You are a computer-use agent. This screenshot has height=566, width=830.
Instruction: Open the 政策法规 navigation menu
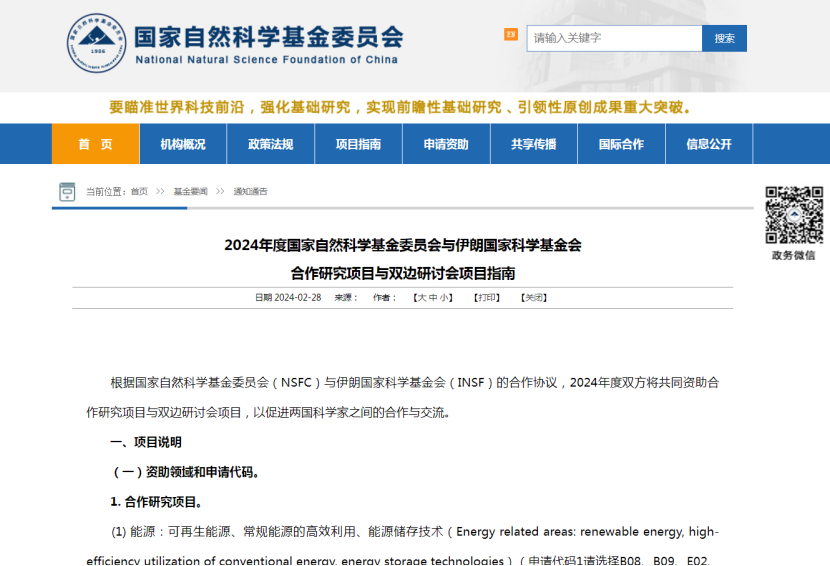pos(271,144)
